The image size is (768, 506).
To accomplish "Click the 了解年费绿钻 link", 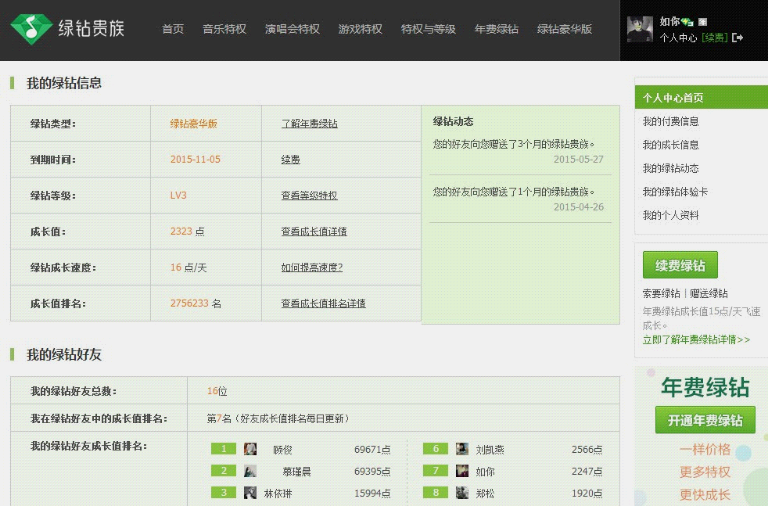I will 309,123.
